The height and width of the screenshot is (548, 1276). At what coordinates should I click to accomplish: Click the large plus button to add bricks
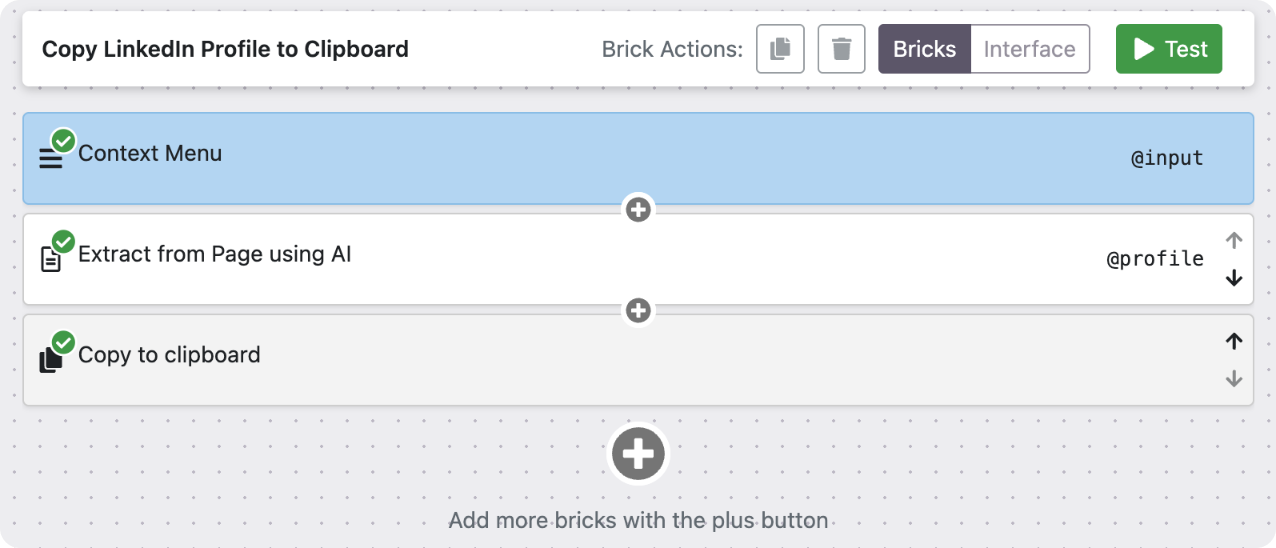tap(638, 454)
